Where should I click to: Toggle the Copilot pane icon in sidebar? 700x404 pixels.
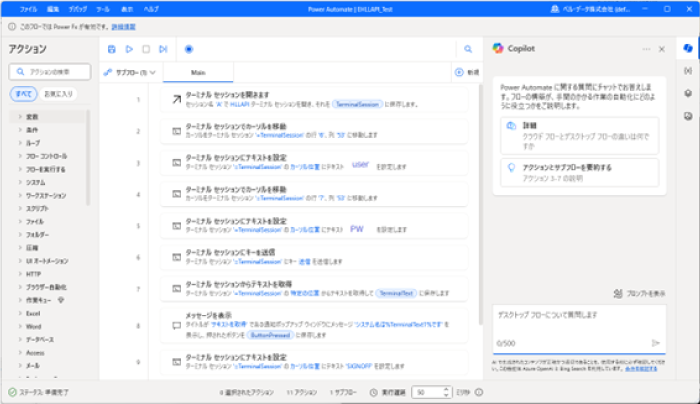[688, 48]
